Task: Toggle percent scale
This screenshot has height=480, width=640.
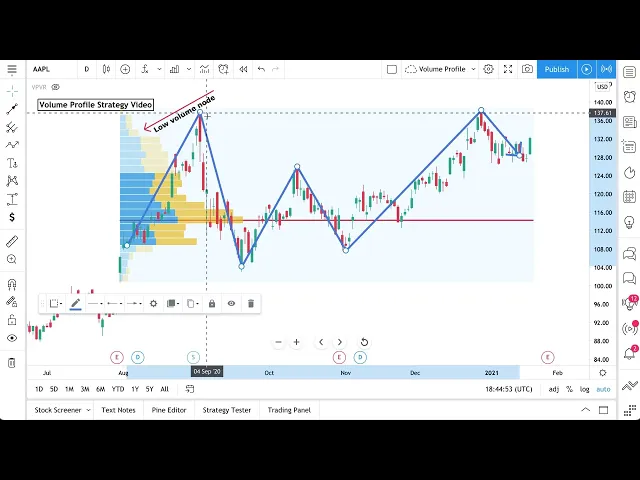Action: coord(569,389)
